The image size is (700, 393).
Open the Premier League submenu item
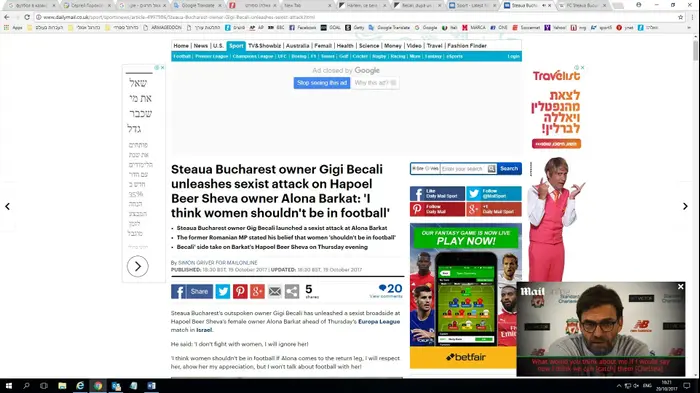pos(212,56)
